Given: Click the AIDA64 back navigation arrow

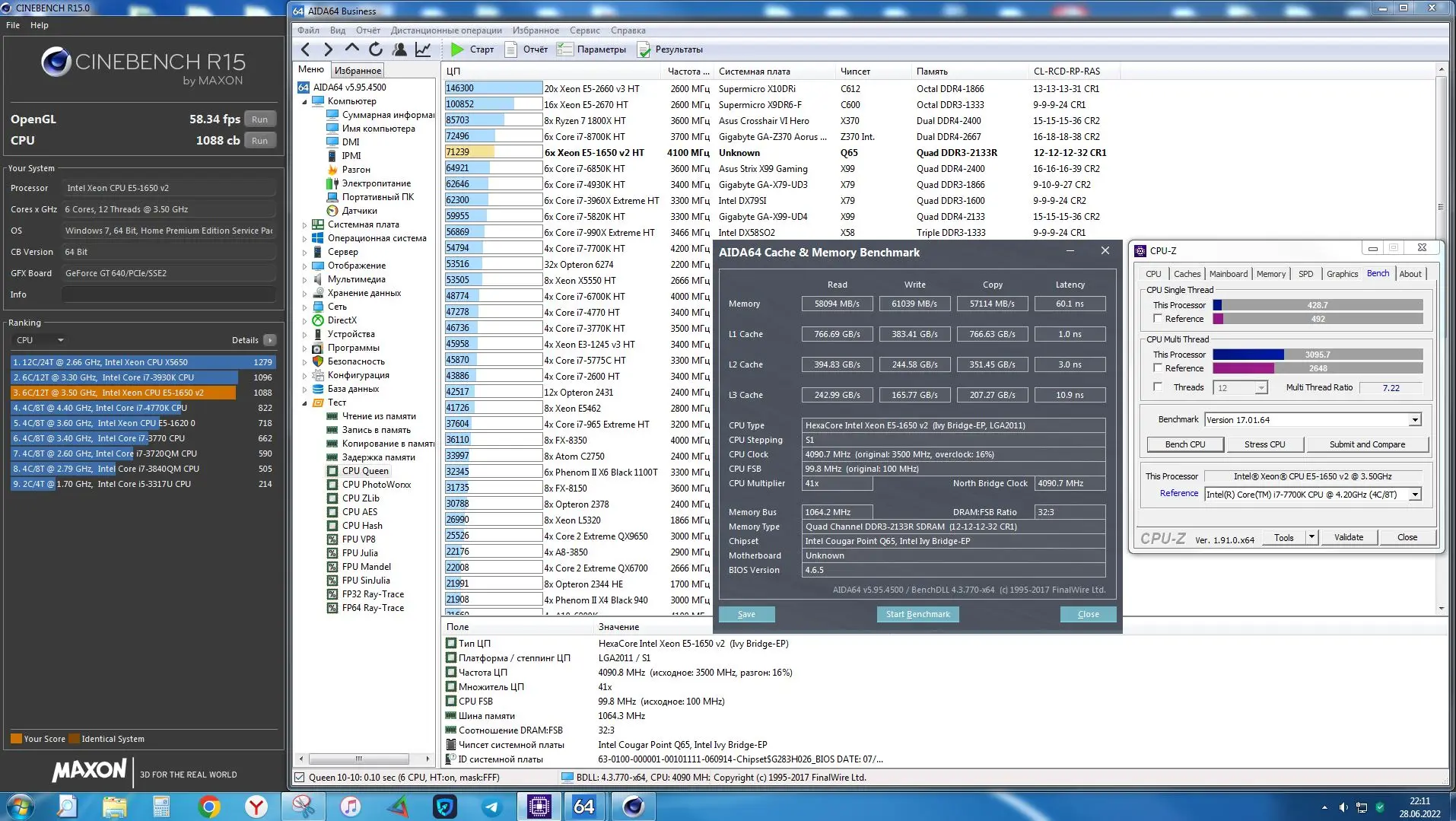Looking at the screenshot, I should [x=306, y=49].
